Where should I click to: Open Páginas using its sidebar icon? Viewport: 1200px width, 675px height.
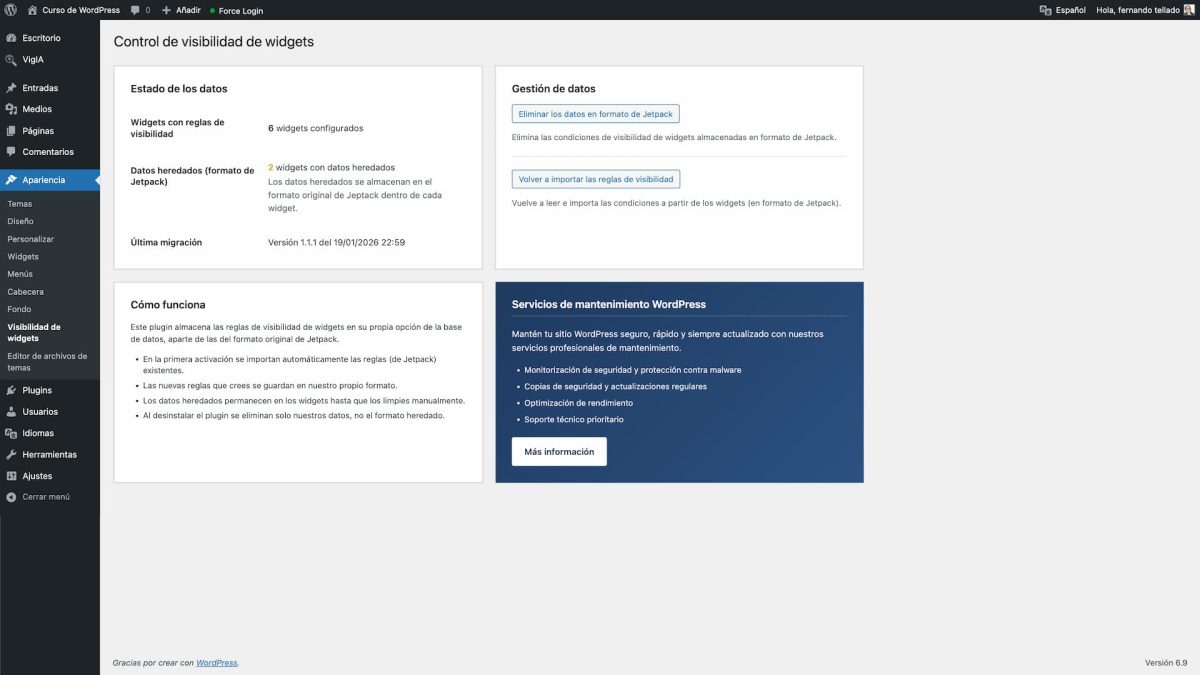coord(12,130)
